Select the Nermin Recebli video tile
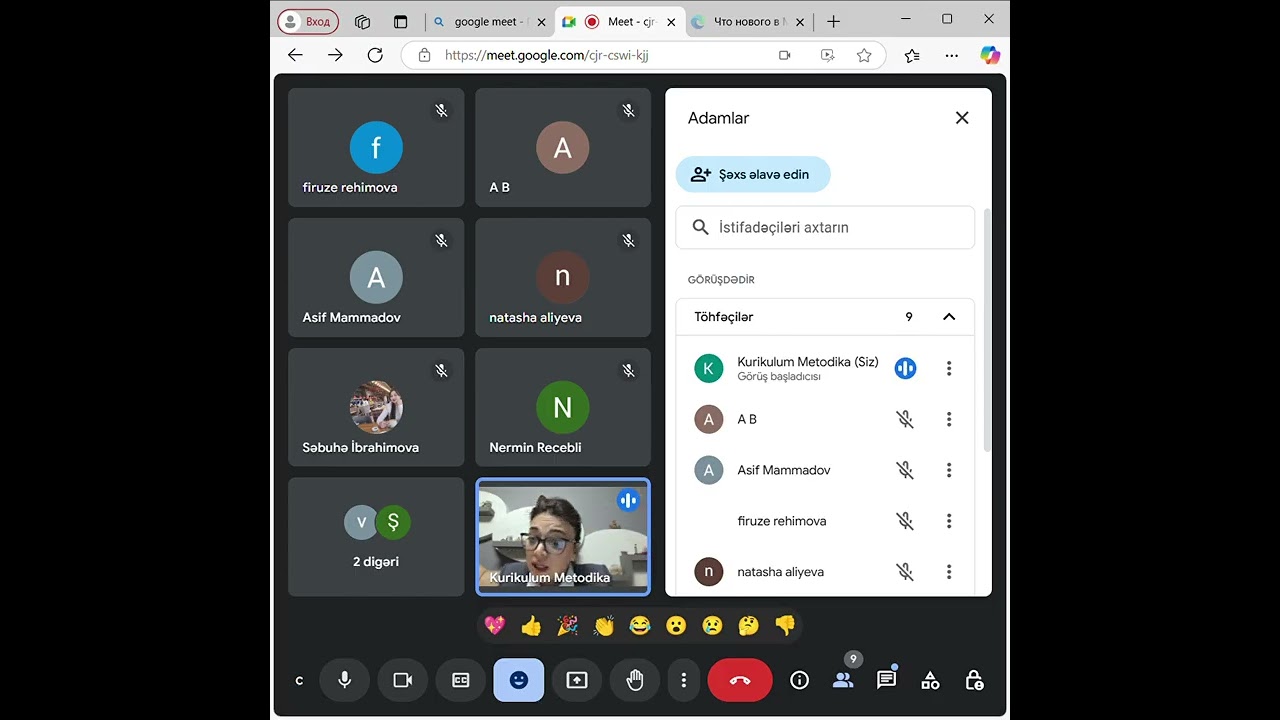The width and height of the screenshot is (1280, 720). click(x=563, y=407)
